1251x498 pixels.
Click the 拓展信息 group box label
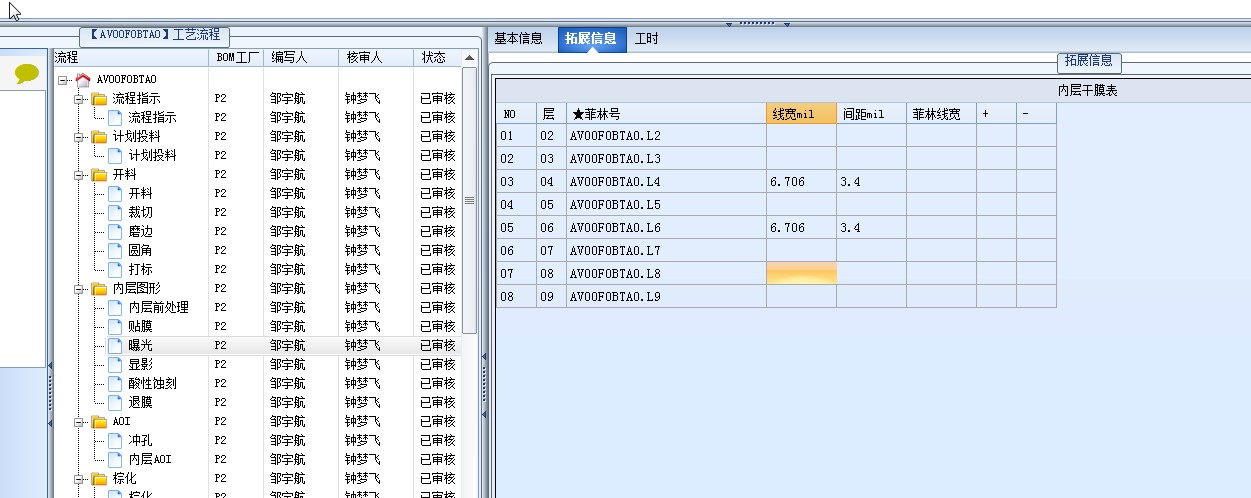(1089, 61)
